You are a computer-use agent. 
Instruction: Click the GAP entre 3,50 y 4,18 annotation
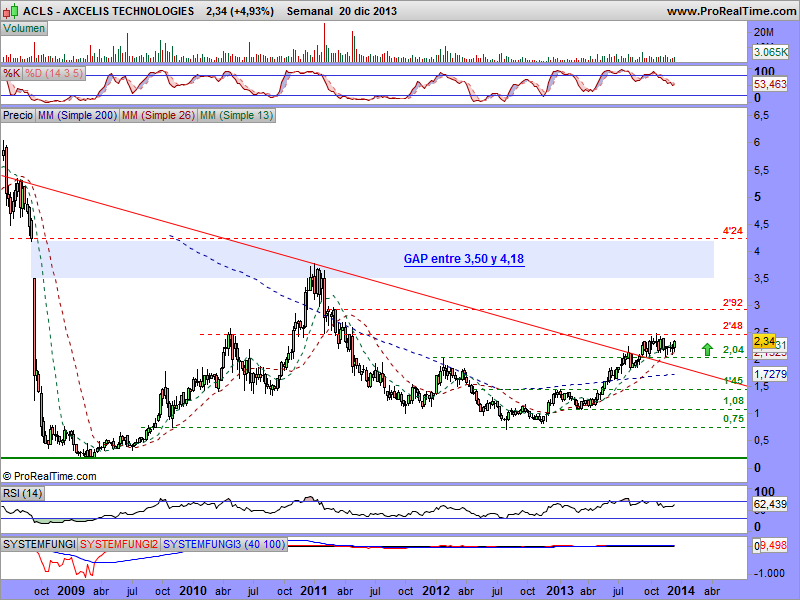(x=464, y=259)
